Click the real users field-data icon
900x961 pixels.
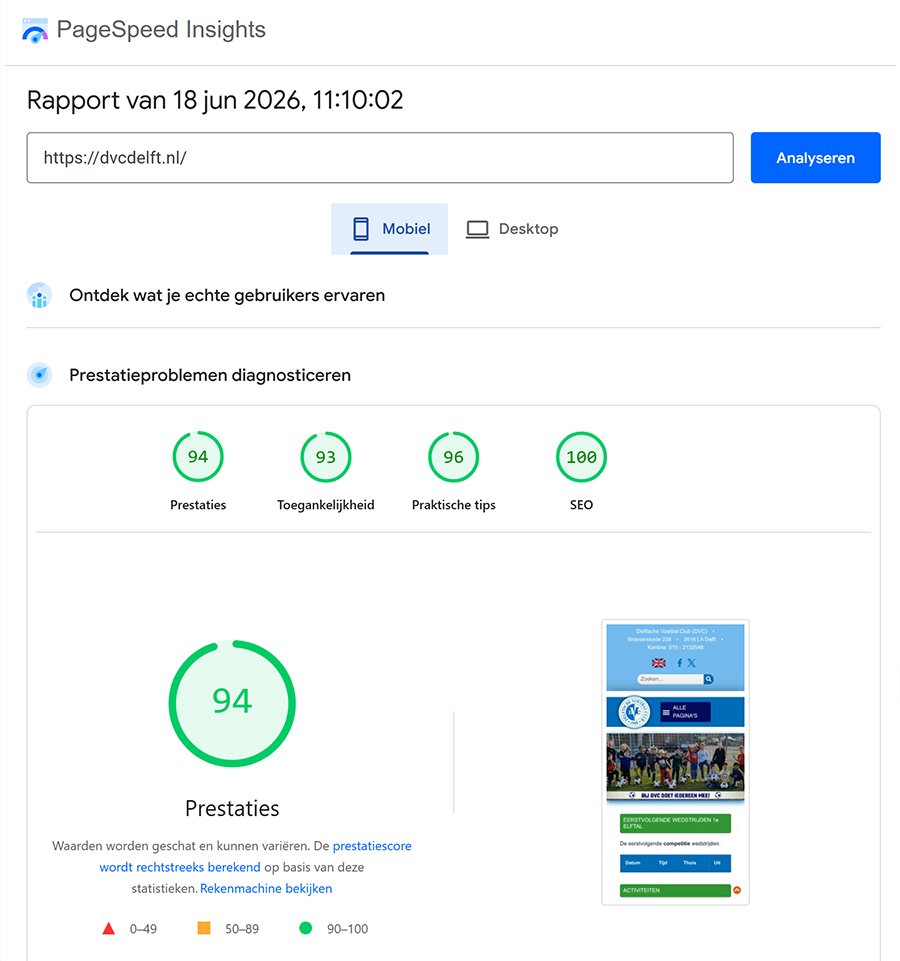coord(40,295)
